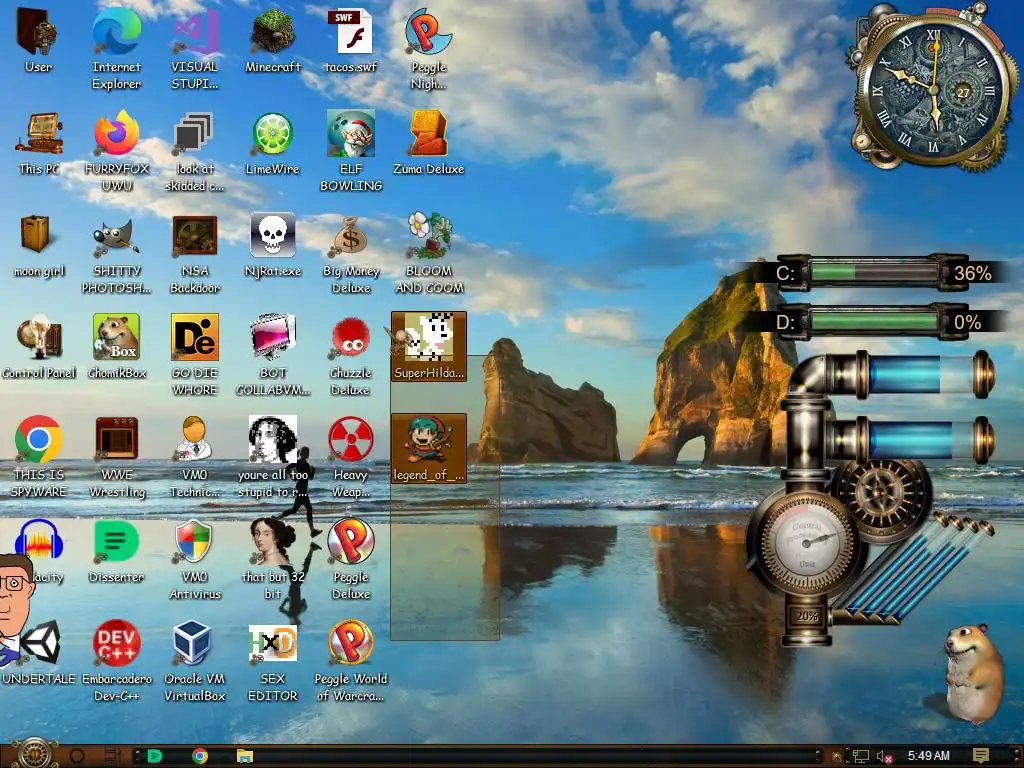The height and width of the screenshot is (768, 1024).
Task: Click the hamster desktop gadget
Action: [973, 673]
